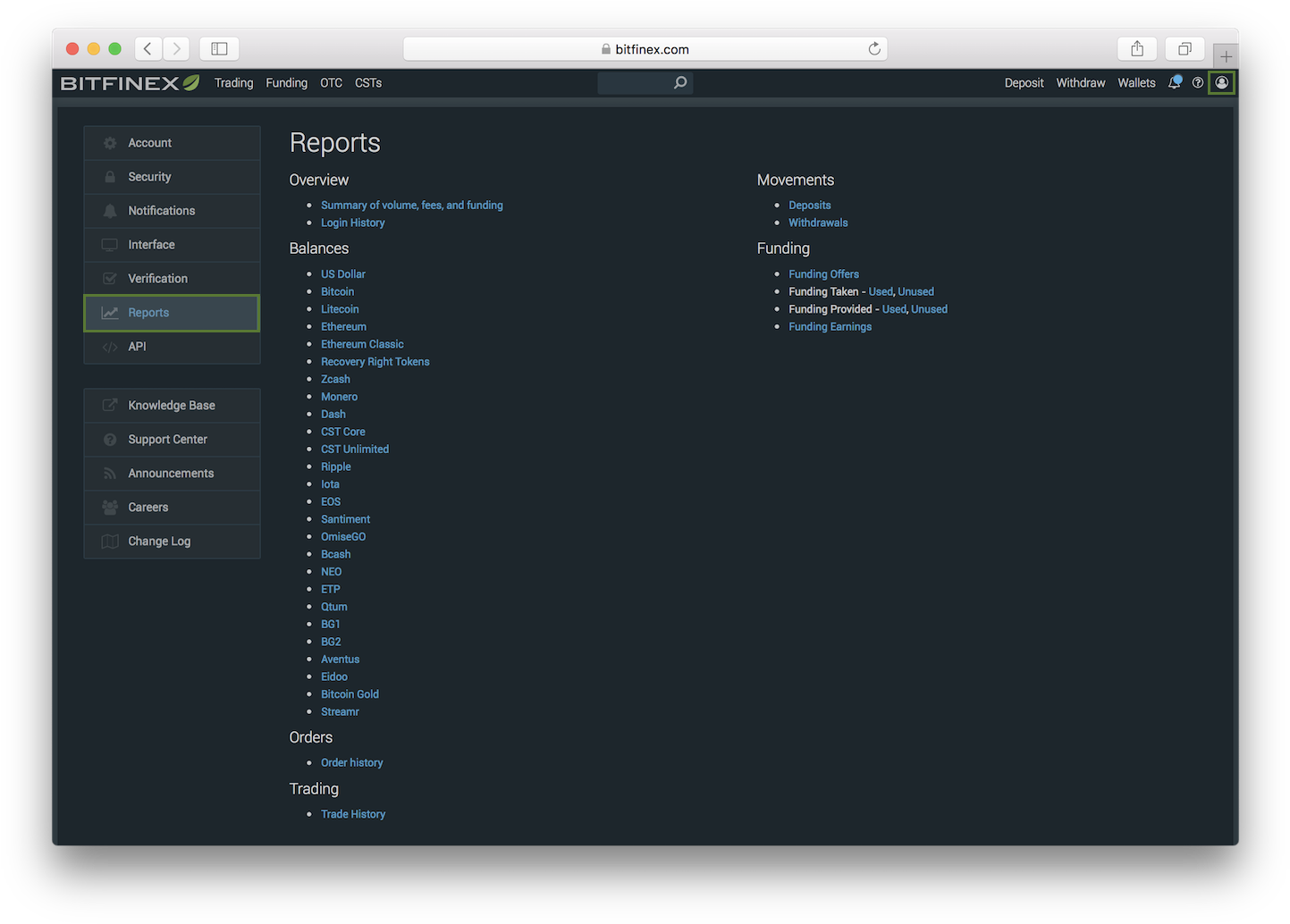The height and width of the screenshot is (924, 1290).
Task: Click the Change Log book icon
Action: tap(110, 542)
